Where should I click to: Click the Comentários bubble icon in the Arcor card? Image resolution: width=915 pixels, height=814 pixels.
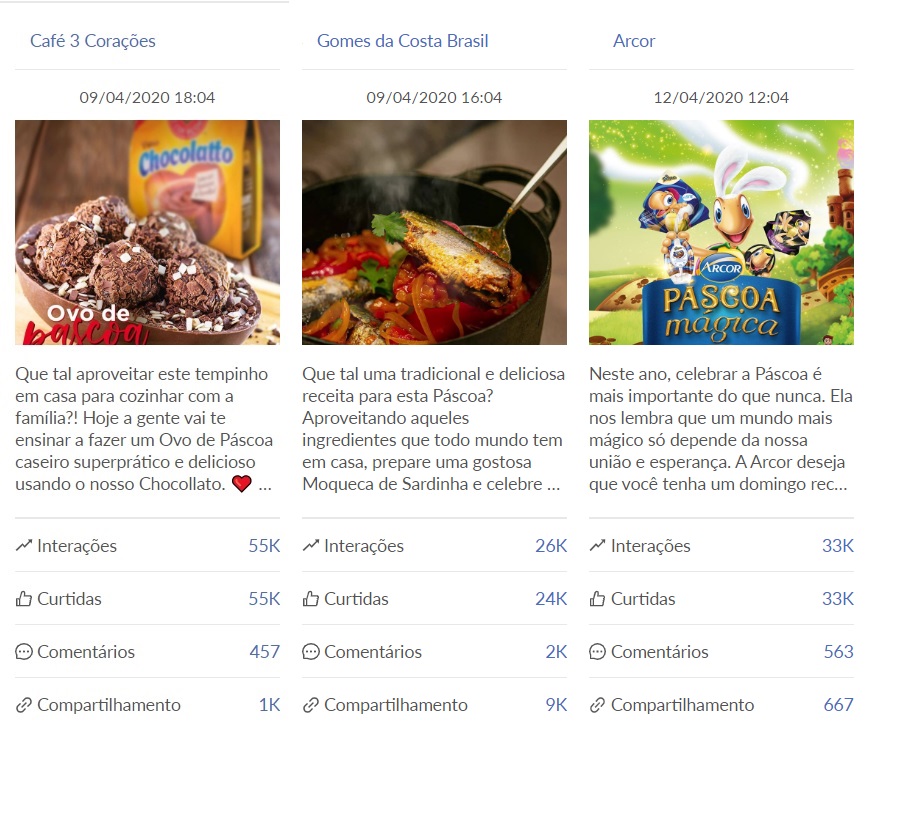coord(598,652)
